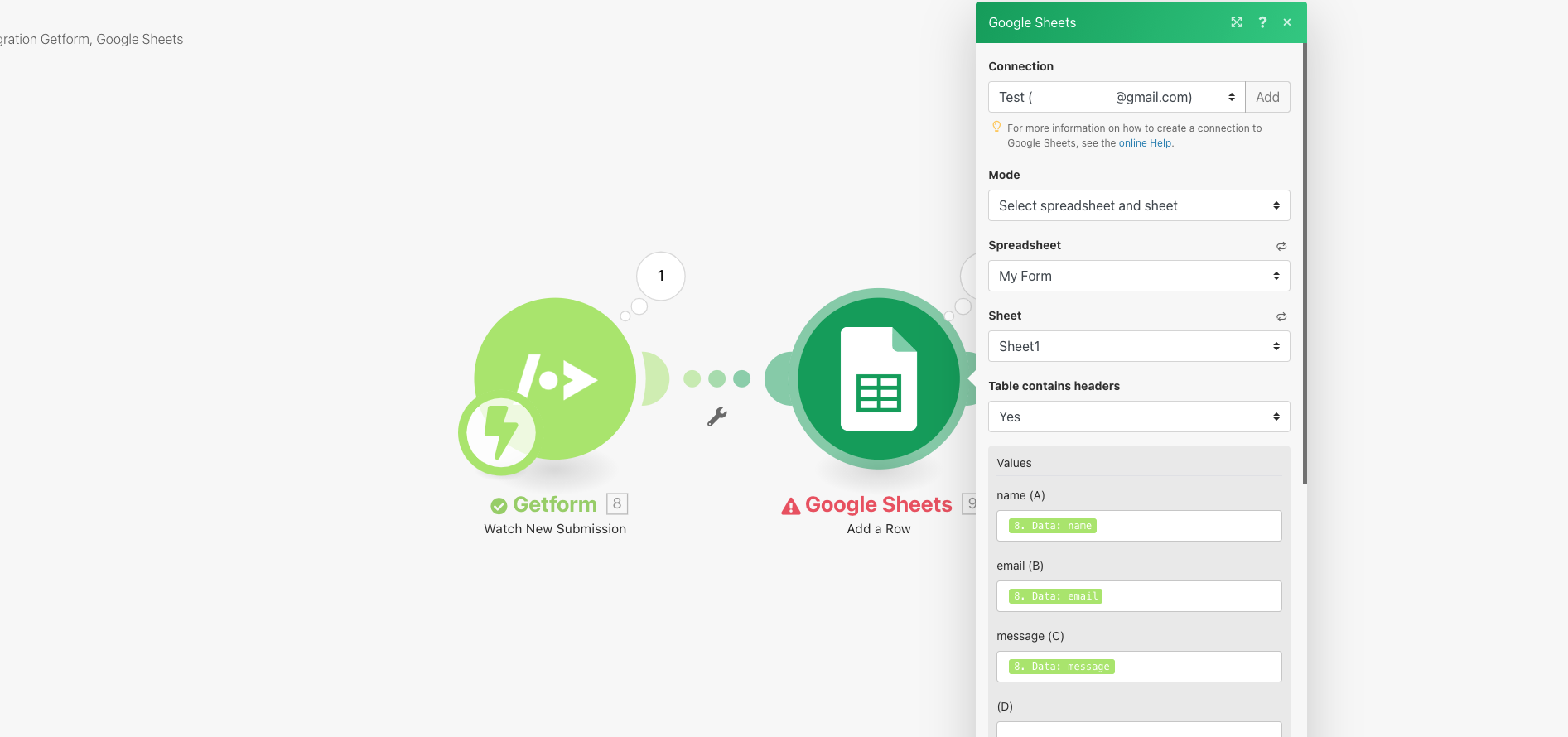Click the 'Add a Row' label
Image resolution: width=1568 pixels, height=737 pixels.
[x=879, y=529]
